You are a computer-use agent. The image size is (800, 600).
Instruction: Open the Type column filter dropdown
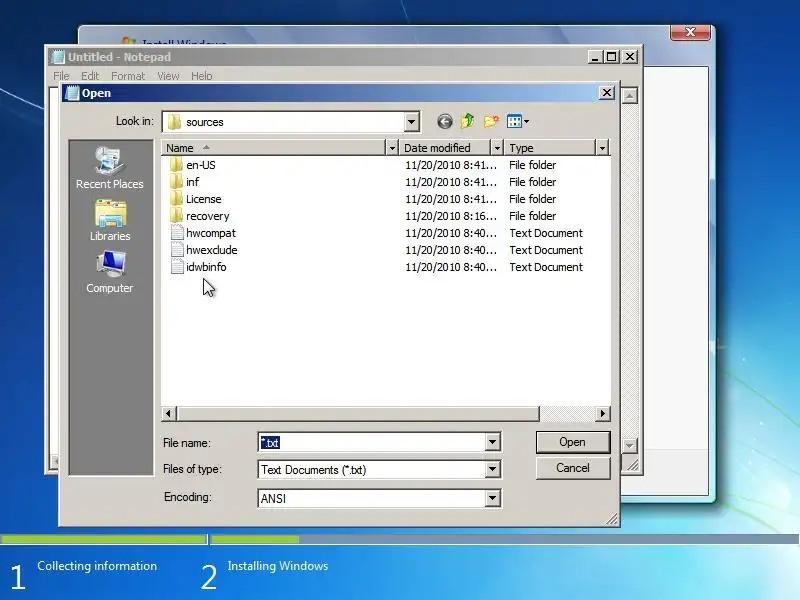point(602,148)
